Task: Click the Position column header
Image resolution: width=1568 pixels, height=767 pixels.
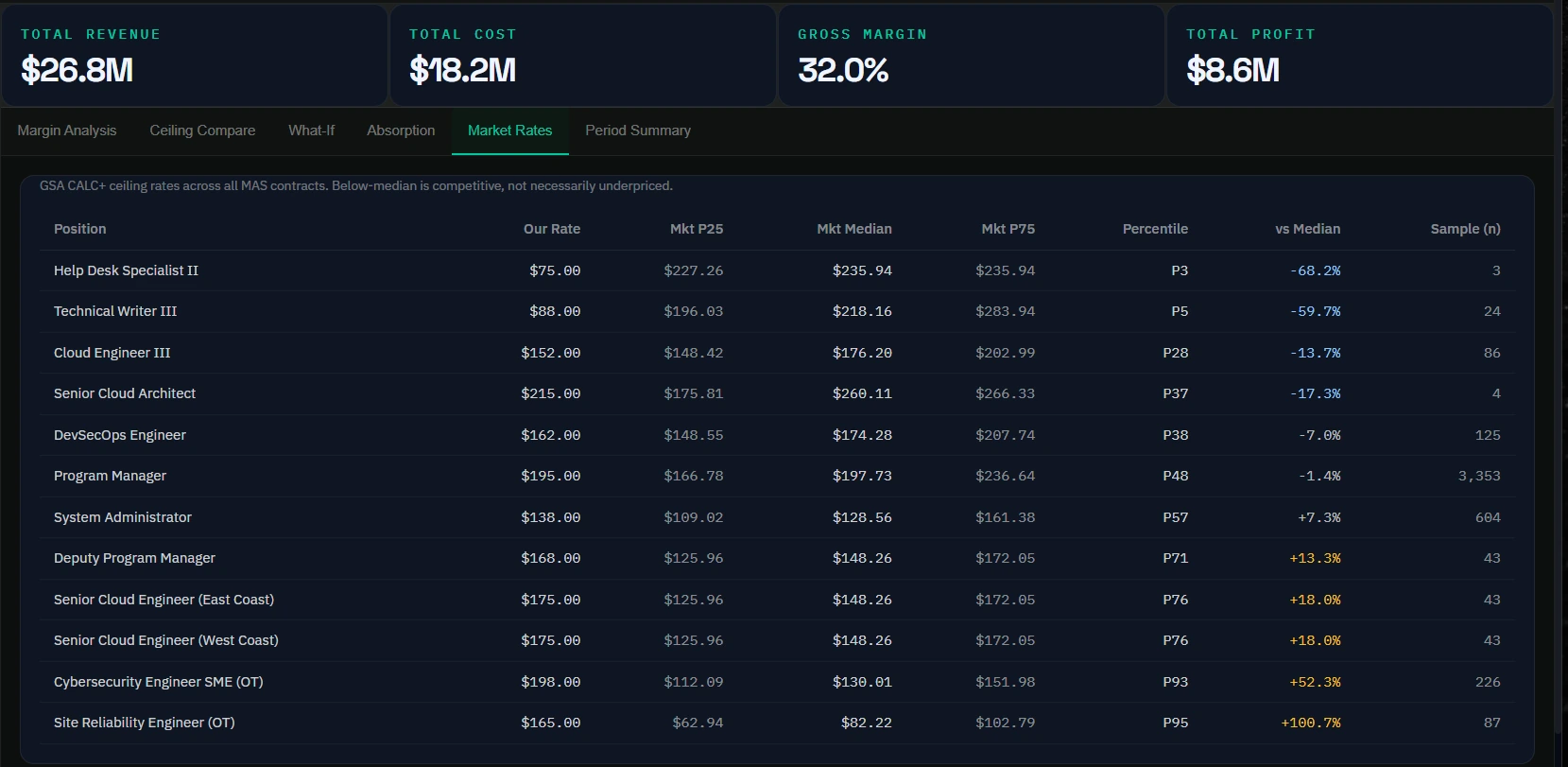Action: [x=80, y=229]
